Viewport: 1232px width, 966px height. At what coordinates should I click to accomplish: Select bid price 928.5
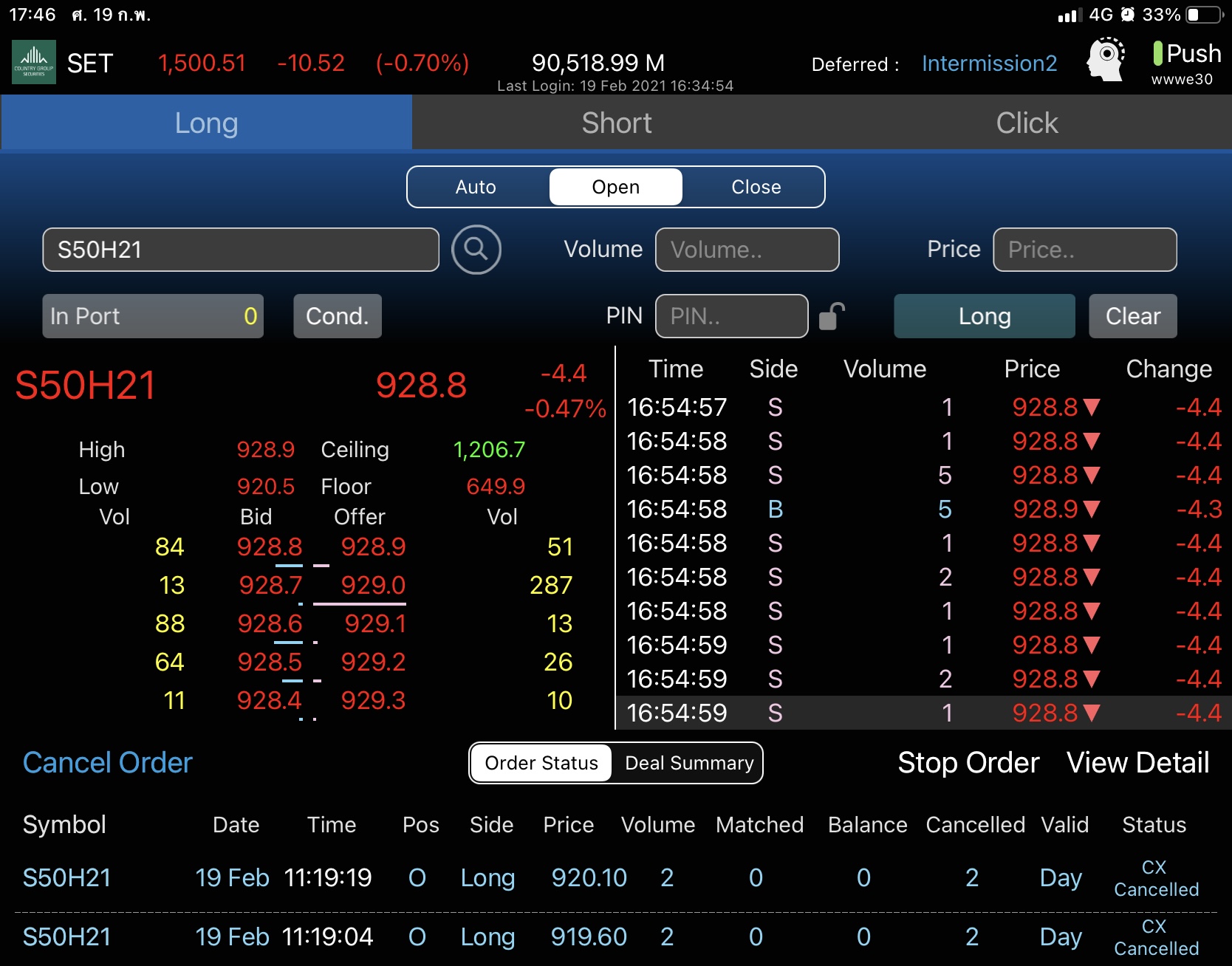point(270,662)
